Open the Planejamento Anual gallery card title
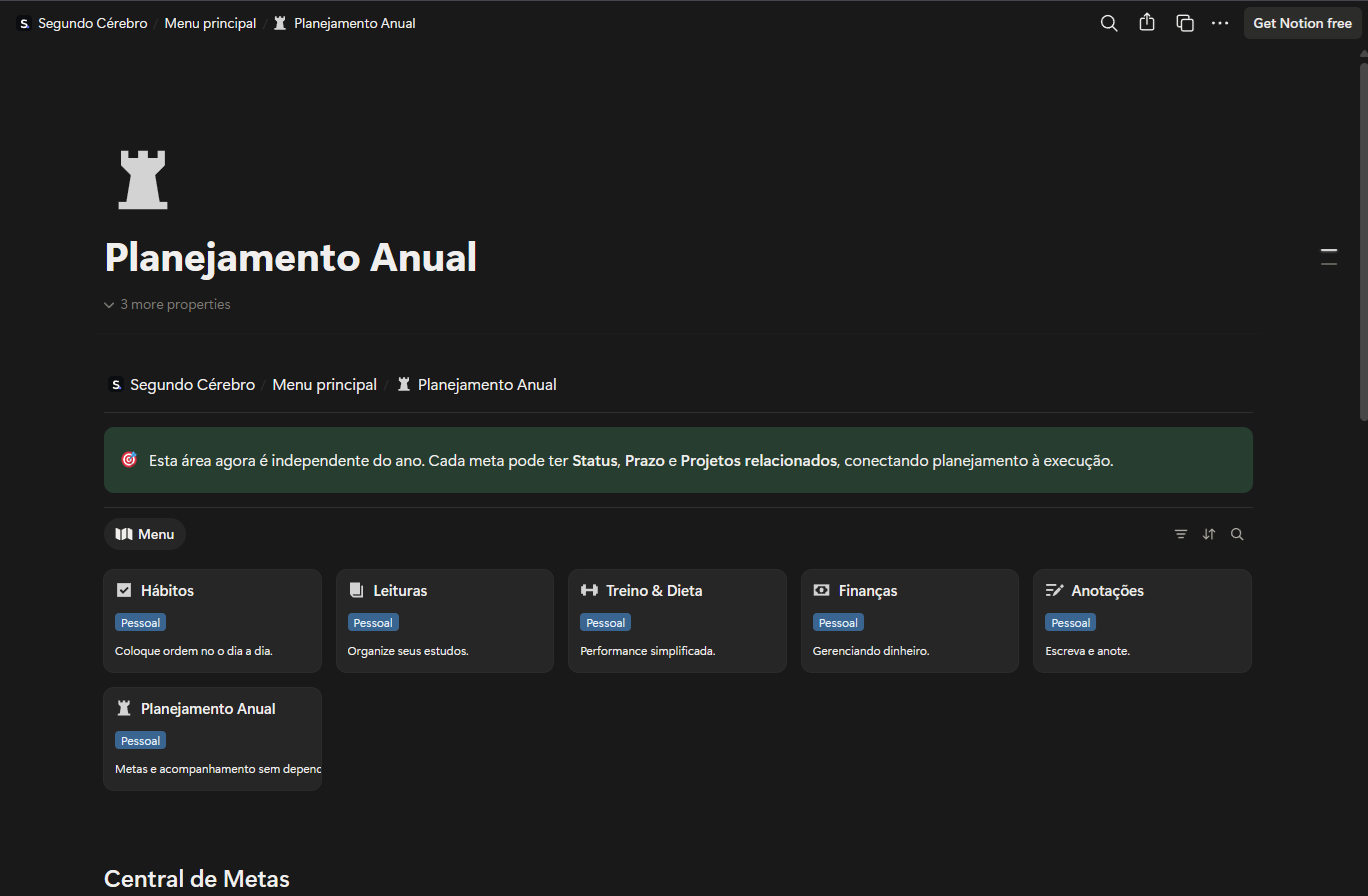Viewport: 1368px width, 896px height. coord(208,708)
